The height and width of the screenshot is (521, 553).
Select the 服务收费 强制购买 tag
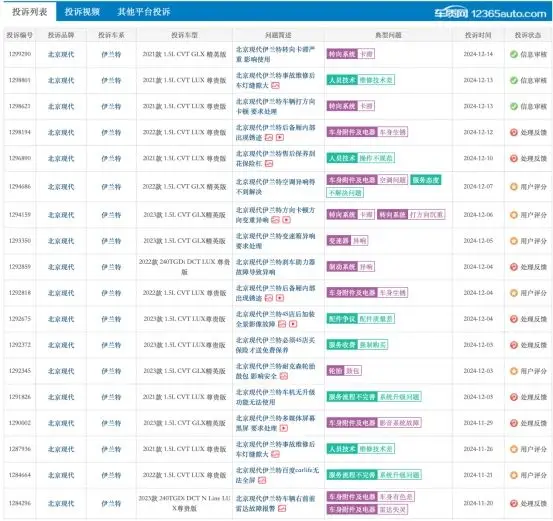click(357, 345)
